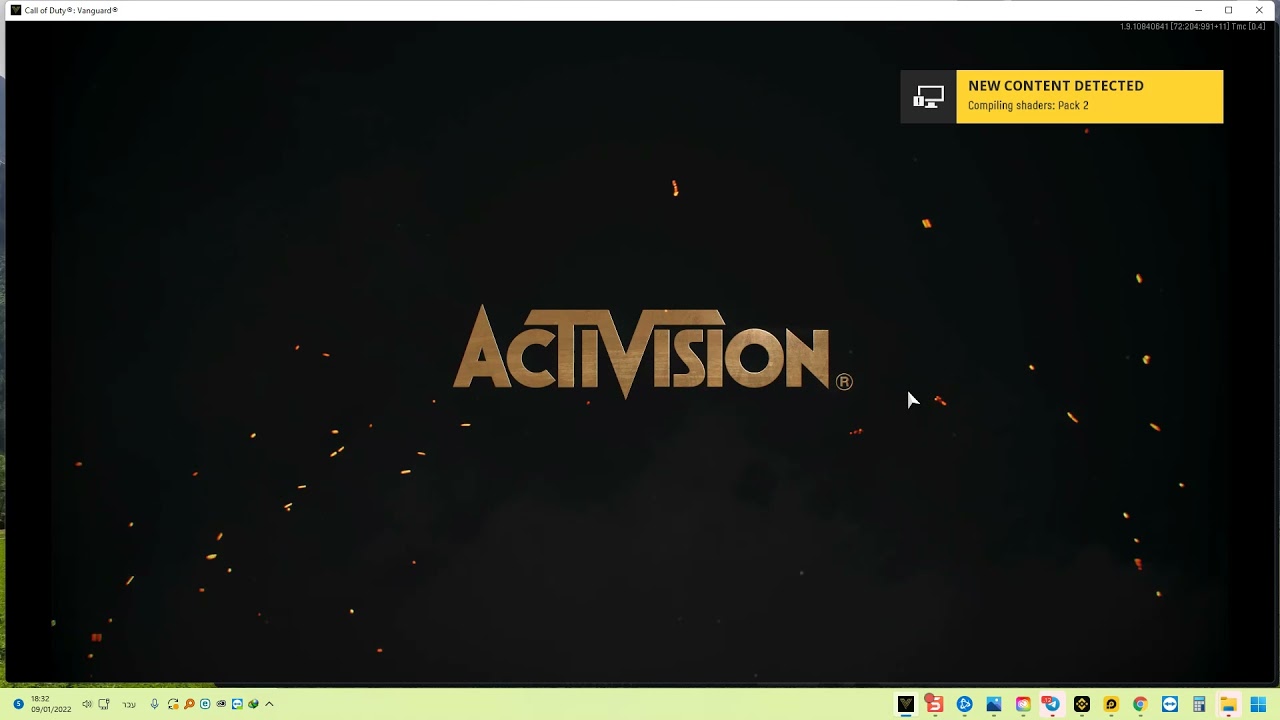Screen dimensions: 1280x720
Task: Open the NVIDIA tray icon
Action: coord(221,704)
